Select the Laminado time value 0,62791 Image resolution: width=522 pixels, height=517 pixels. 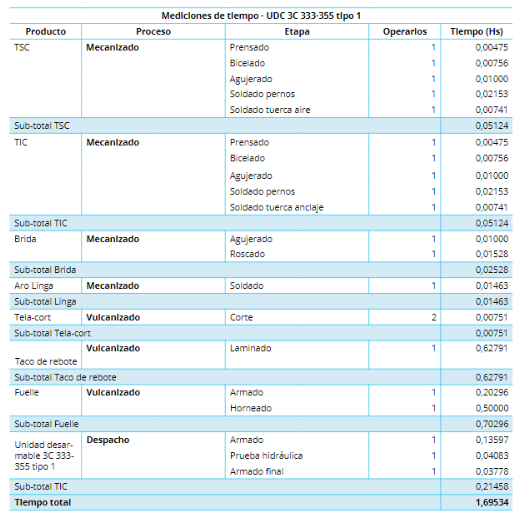click(x=492, y=348)
